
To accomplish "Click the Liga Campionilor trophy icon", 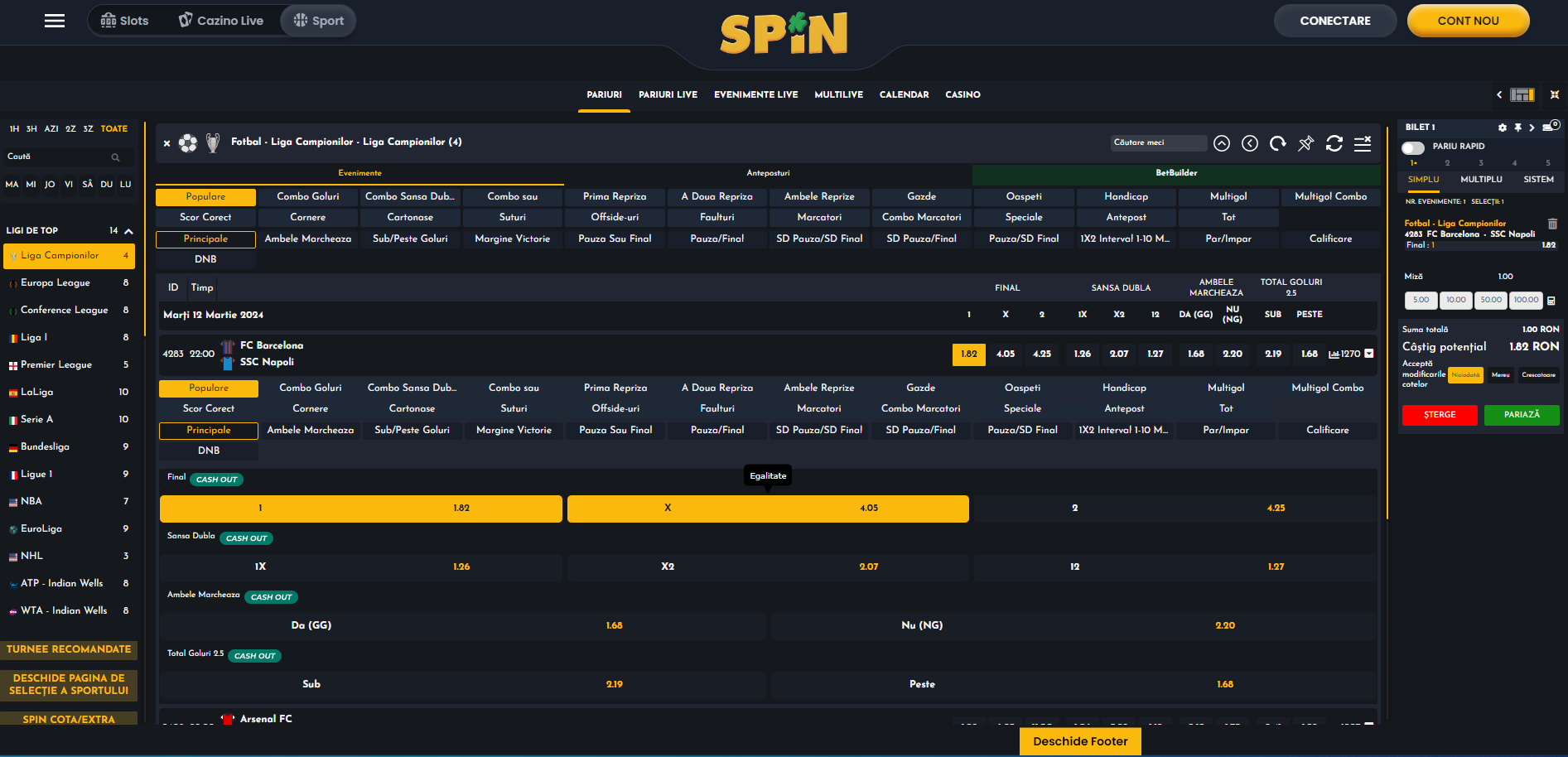I will [x=213, y=143].
